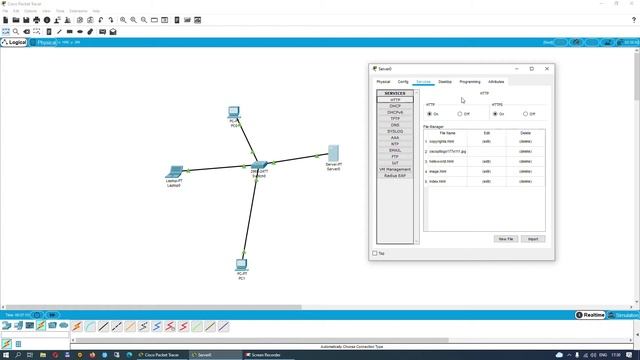Click the workspace horizontal scrollbar
Viewport: 640px width, 360px height.
click(x=153, y=307)
